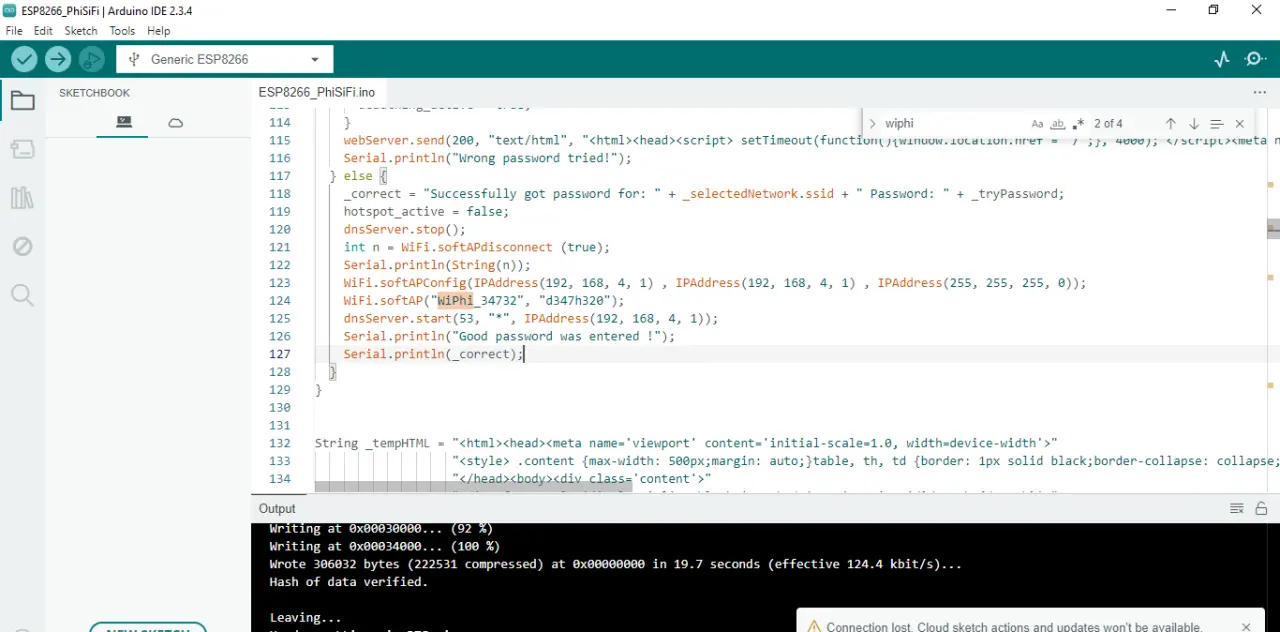Viewport: 1280px width, 632px height.
Task: Open the Sketchbook folder sidebar icon
Action: click(22, 101)
